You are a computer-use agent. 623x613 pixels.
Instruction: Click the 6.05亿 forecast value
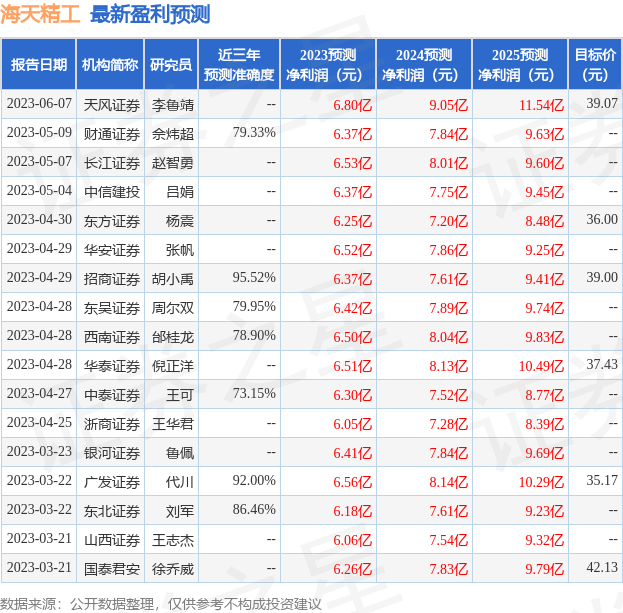[352, 424]
